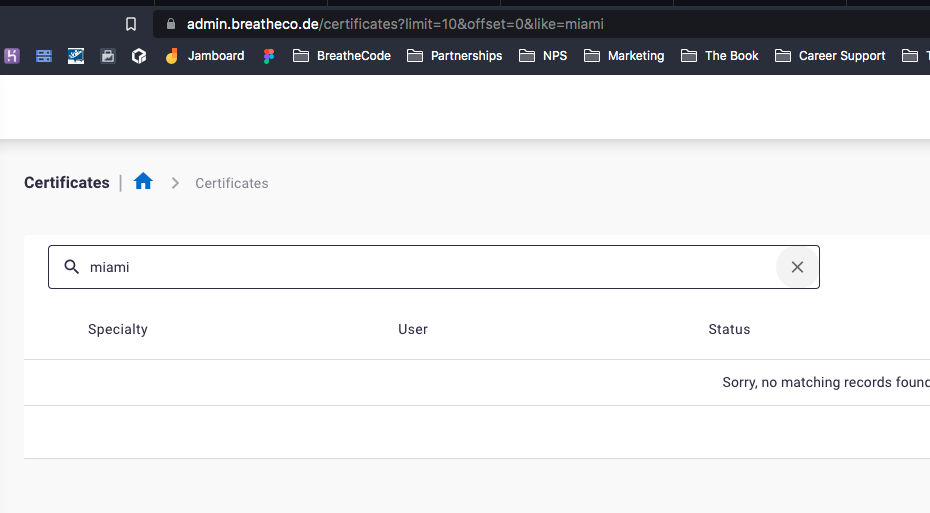Open the Jamboard bookmark
Image resolution: width=930 pixels, height=513 pixels.
205,56
